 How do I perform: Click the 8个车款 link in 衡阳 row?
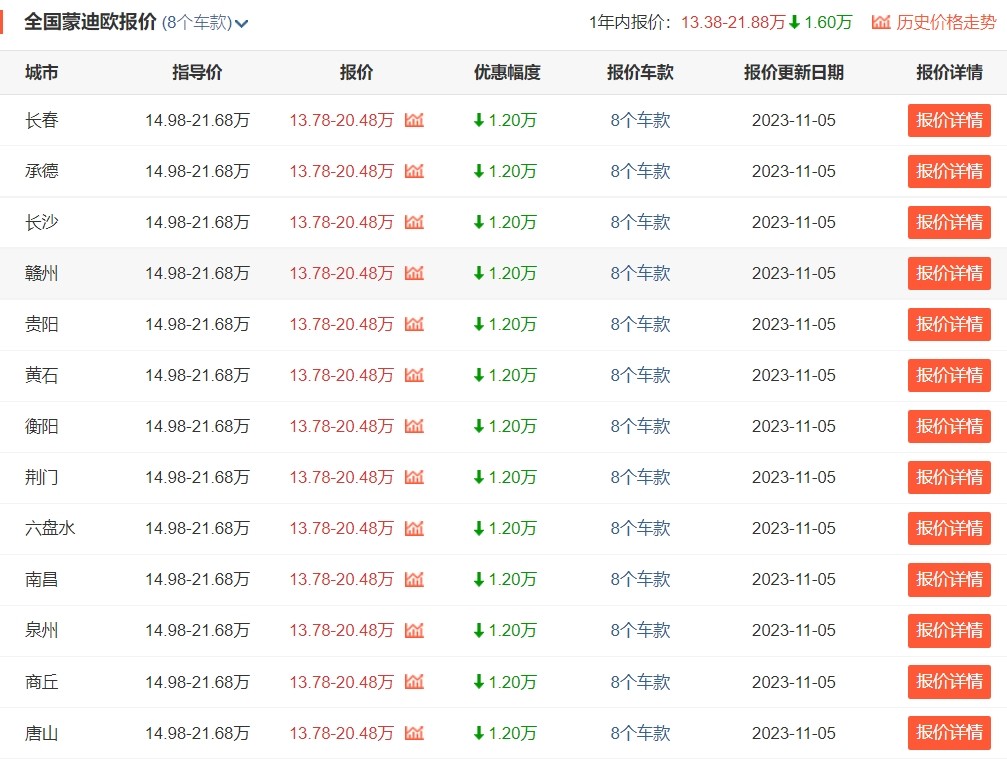640,426
